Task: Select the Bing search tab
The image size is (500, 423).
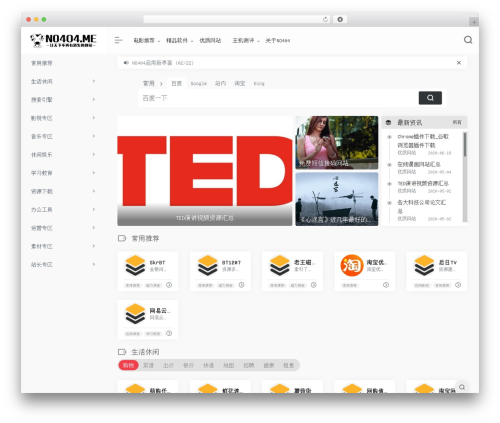Action: tap(259, 83)
